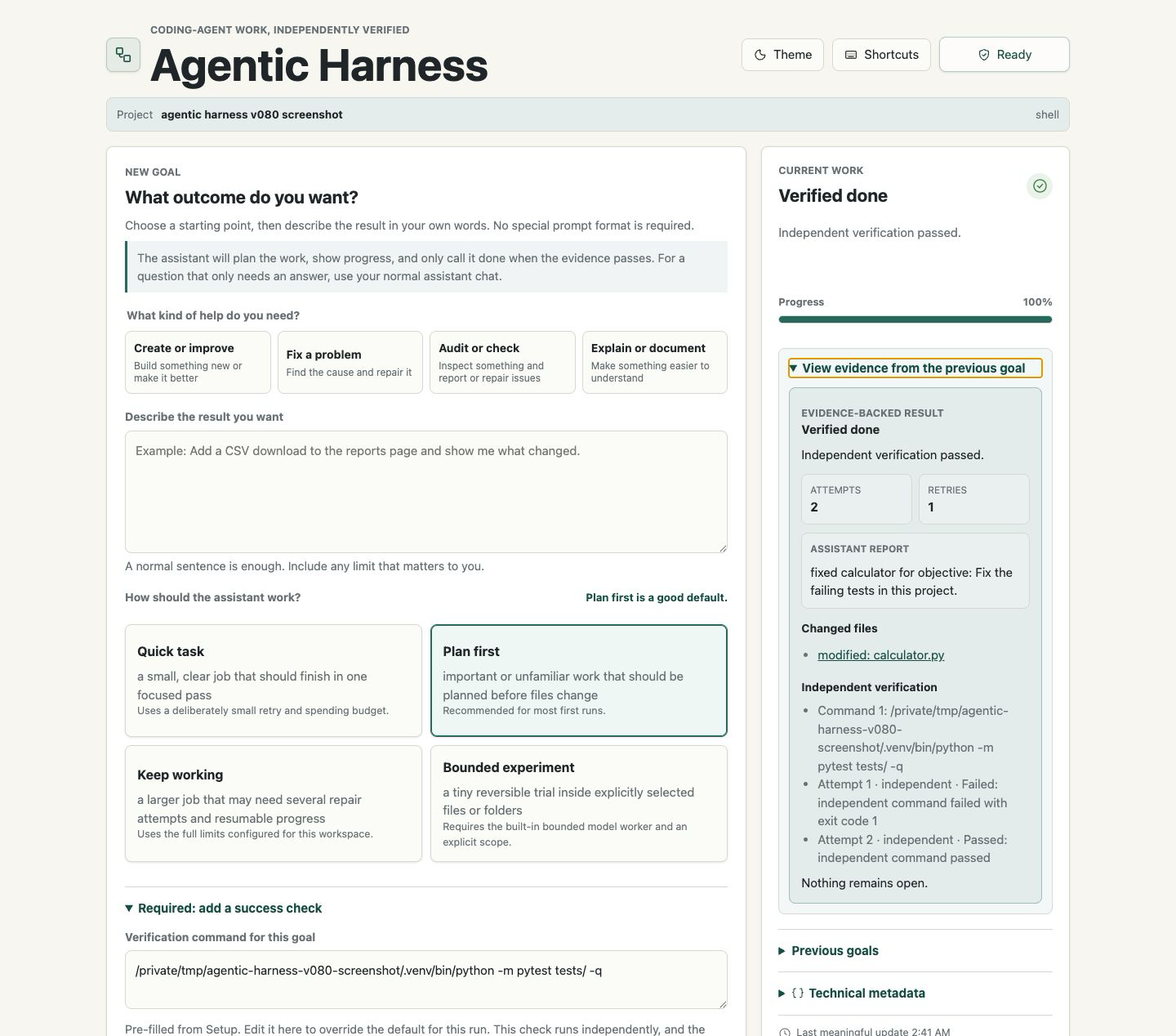The image size is (1176, 1036).
Task: Click the shield icon in Ready button
Action: (984, 55)
